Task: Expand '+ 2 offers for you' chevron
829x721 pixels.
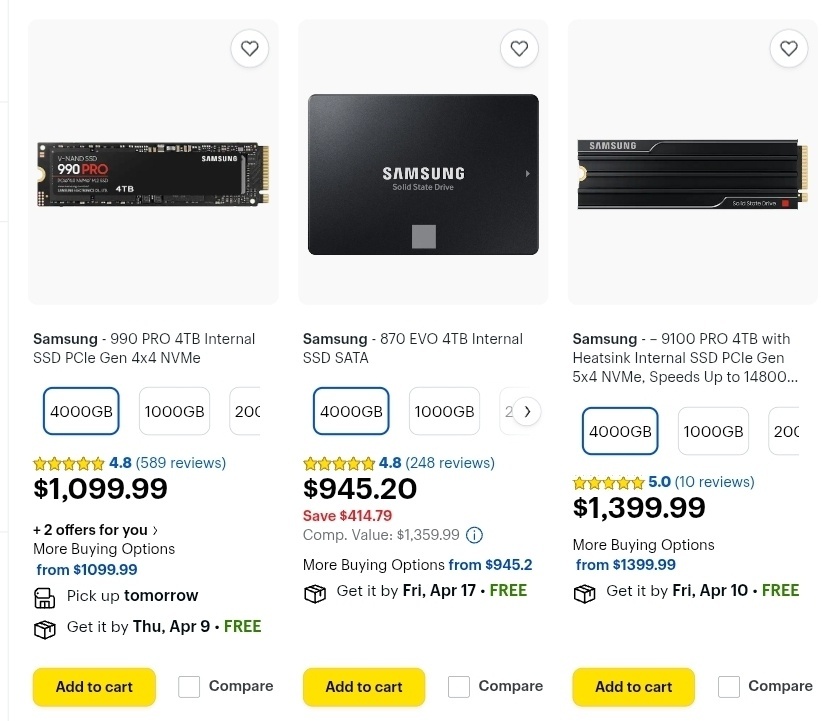Action: click(155, 530)
